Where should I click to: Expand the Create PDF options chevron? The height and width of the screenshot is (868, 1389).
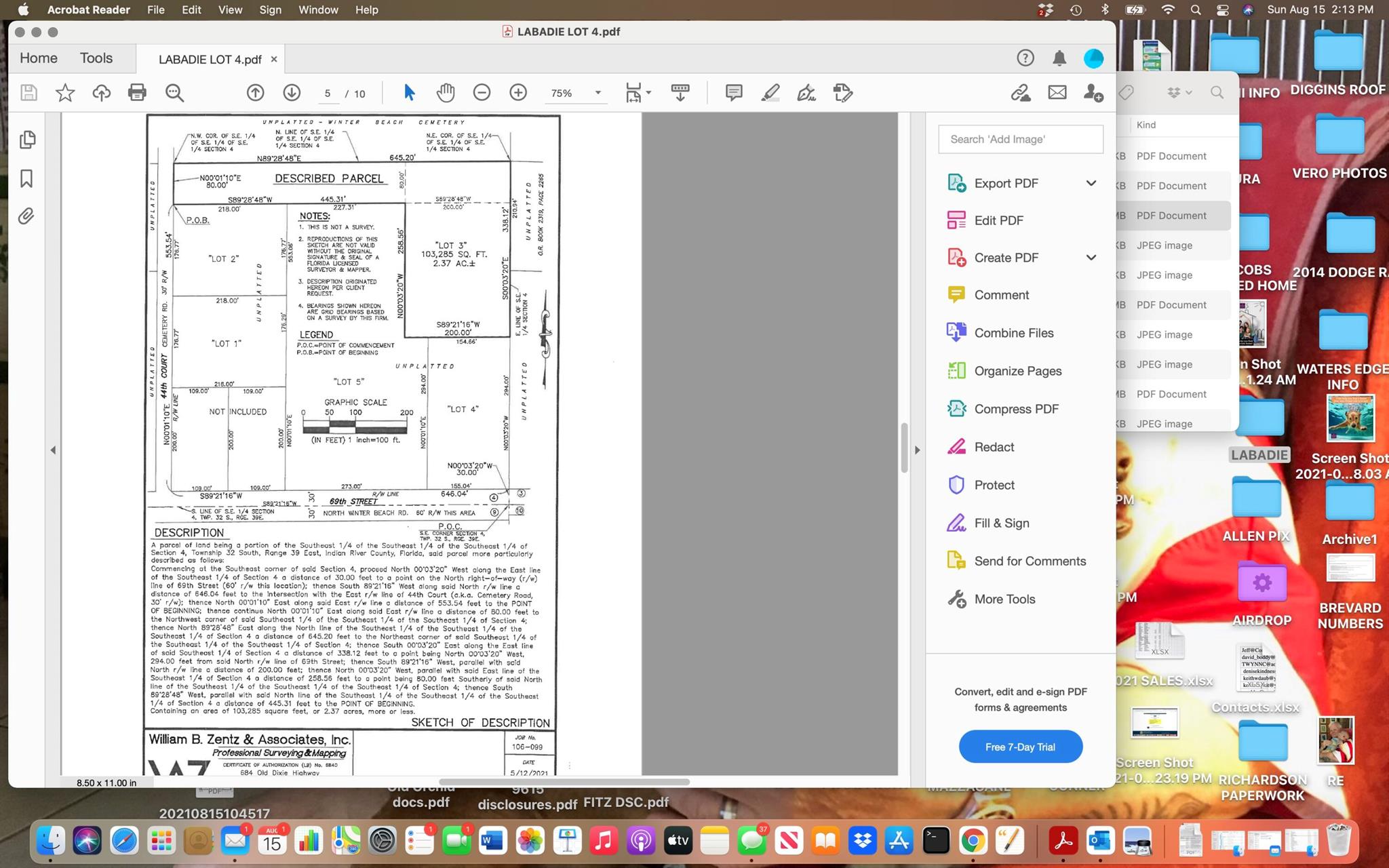click(x=1091, y=258)
